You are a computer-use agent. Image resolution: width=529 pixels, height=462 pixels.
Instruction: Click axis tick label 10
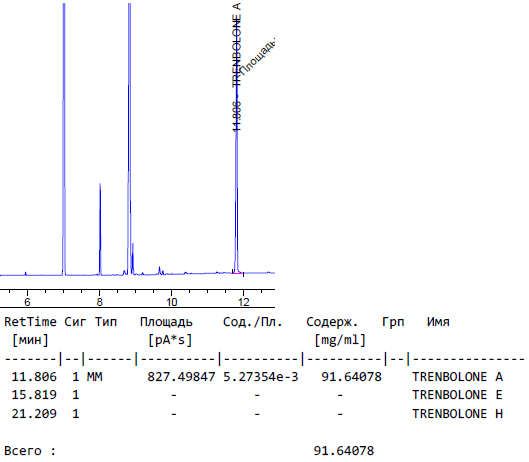171,302
